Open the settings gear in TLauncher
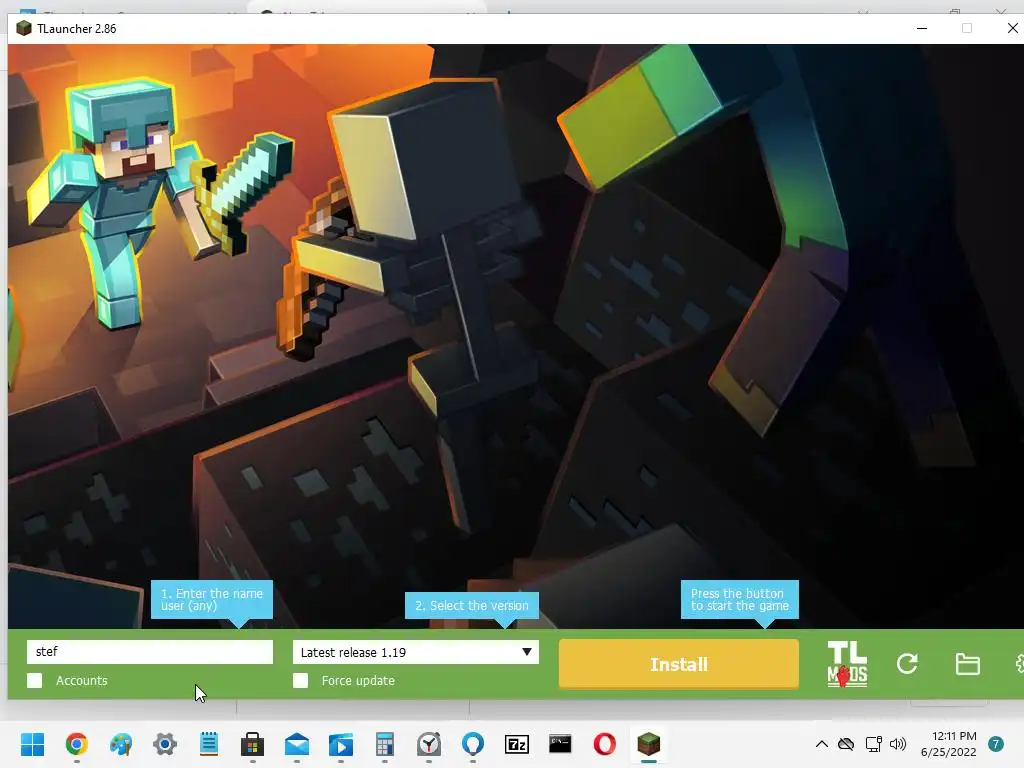1024x768 pixels. pyautogui.click(x=1019, y=664)
